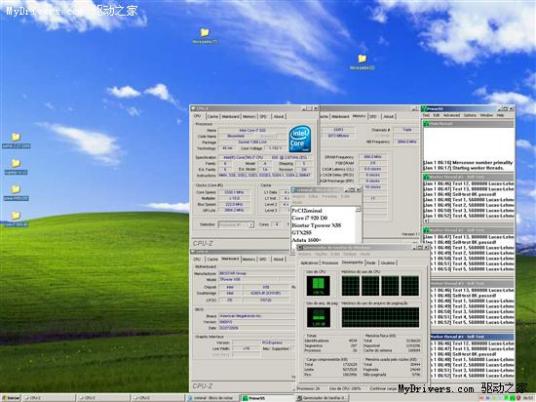Open Prime95 Options menu

pos(470,116)
